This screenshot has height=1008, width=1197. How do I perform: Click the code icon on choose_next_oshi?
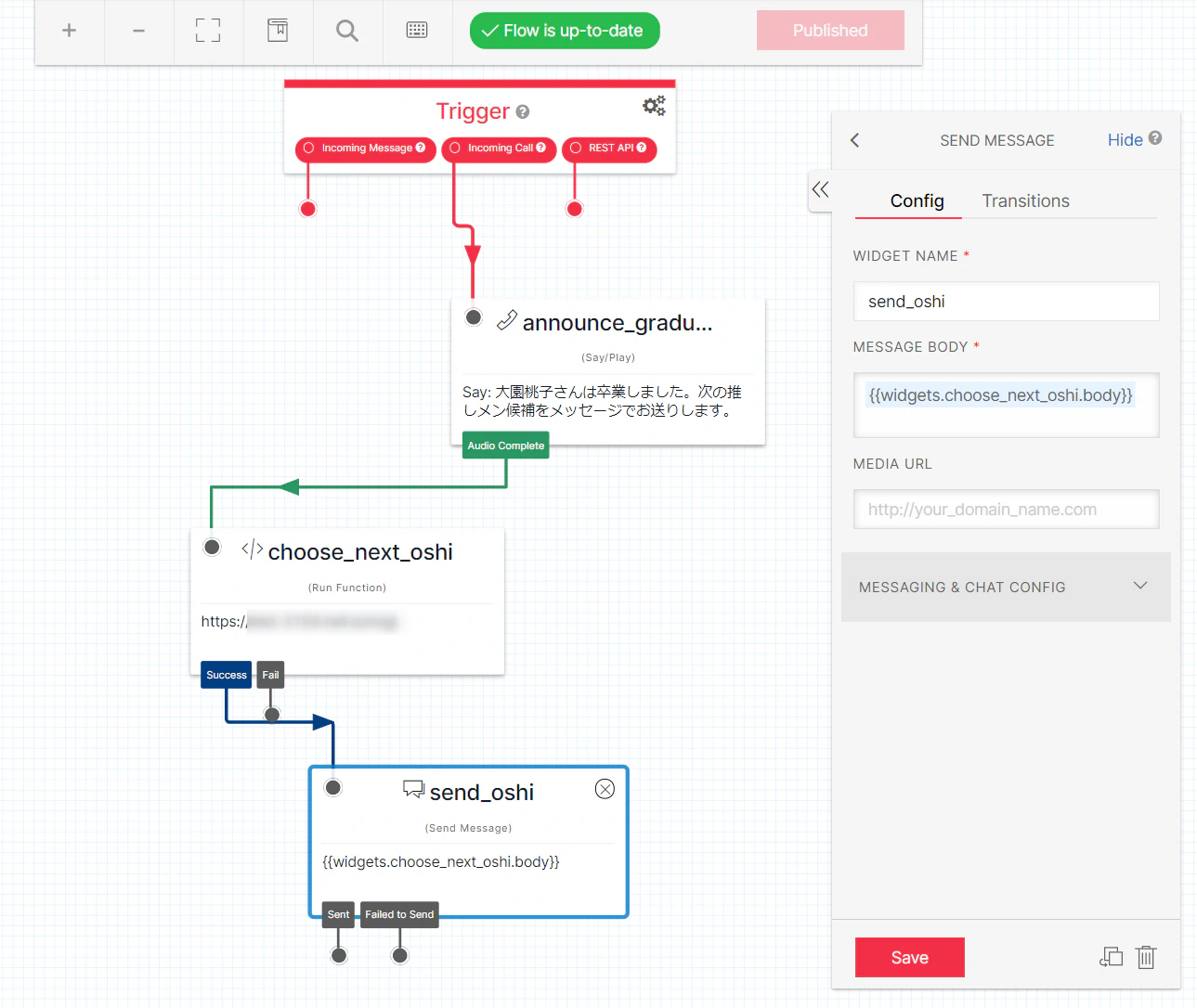[x=252, y=549]
